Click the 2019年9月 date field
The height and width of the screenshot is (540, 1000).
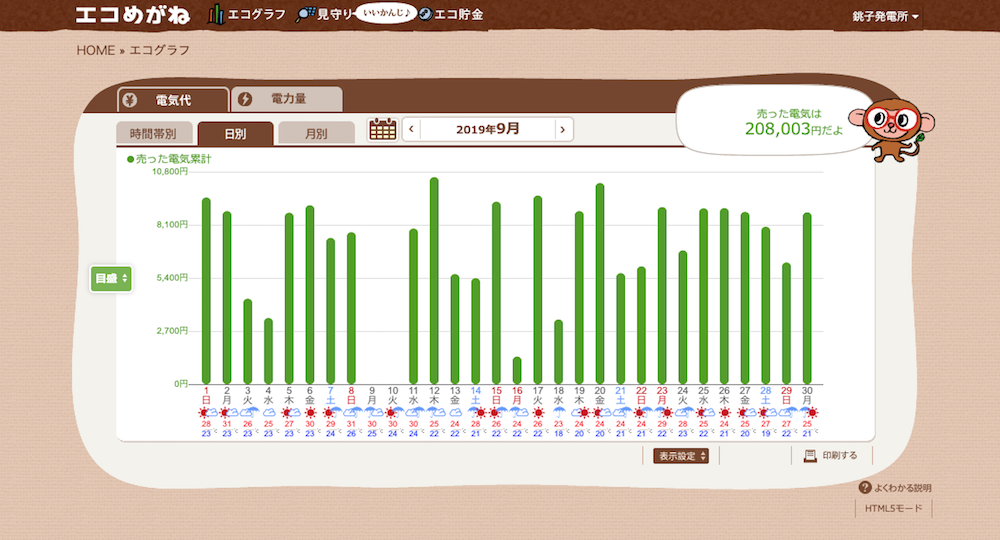pyautogui.click(x=487, y=129)
